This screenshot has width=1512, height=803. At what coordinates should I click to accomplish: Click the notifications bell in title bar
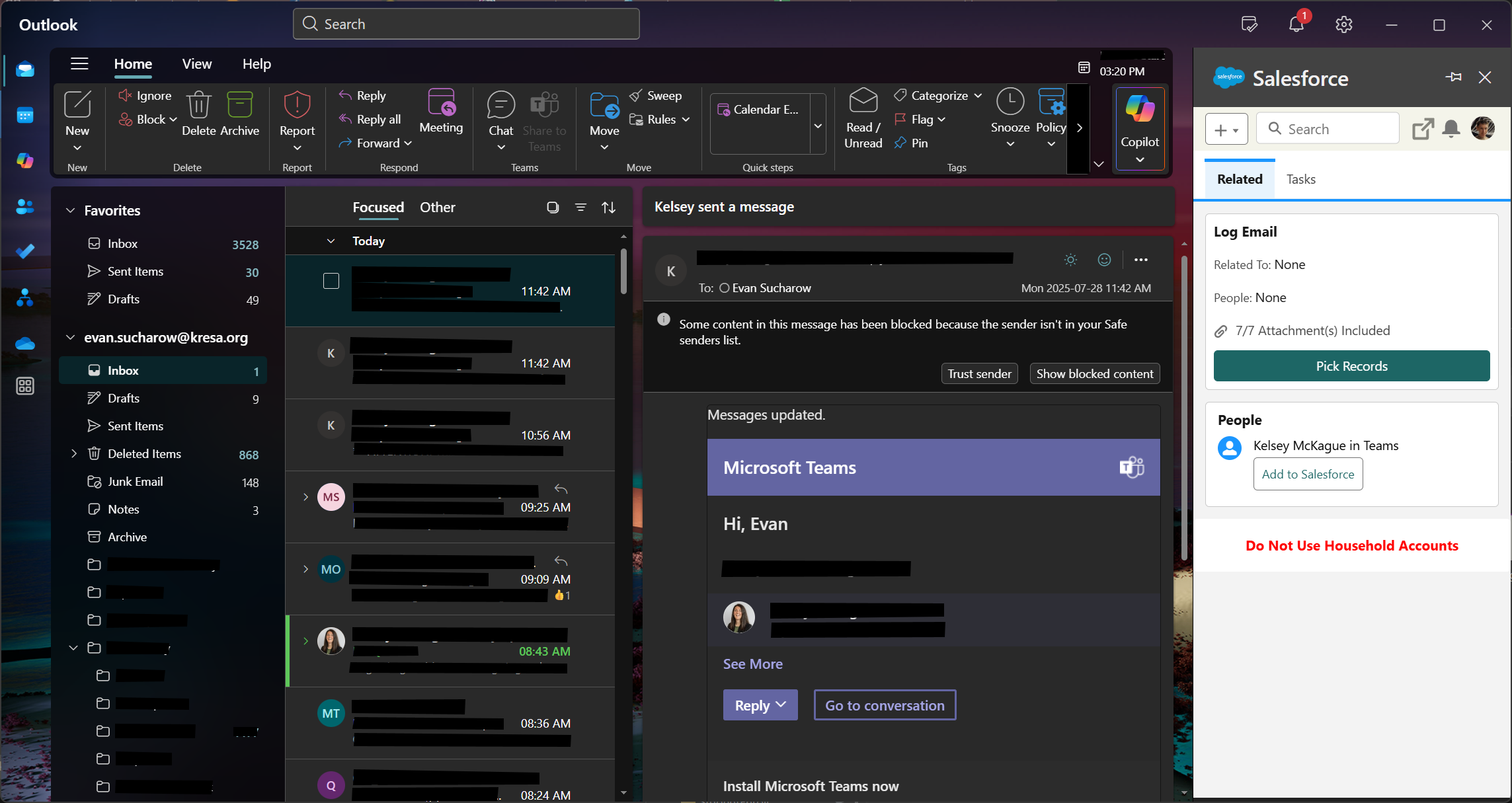pyautogui.click(x=1296, y=24)
